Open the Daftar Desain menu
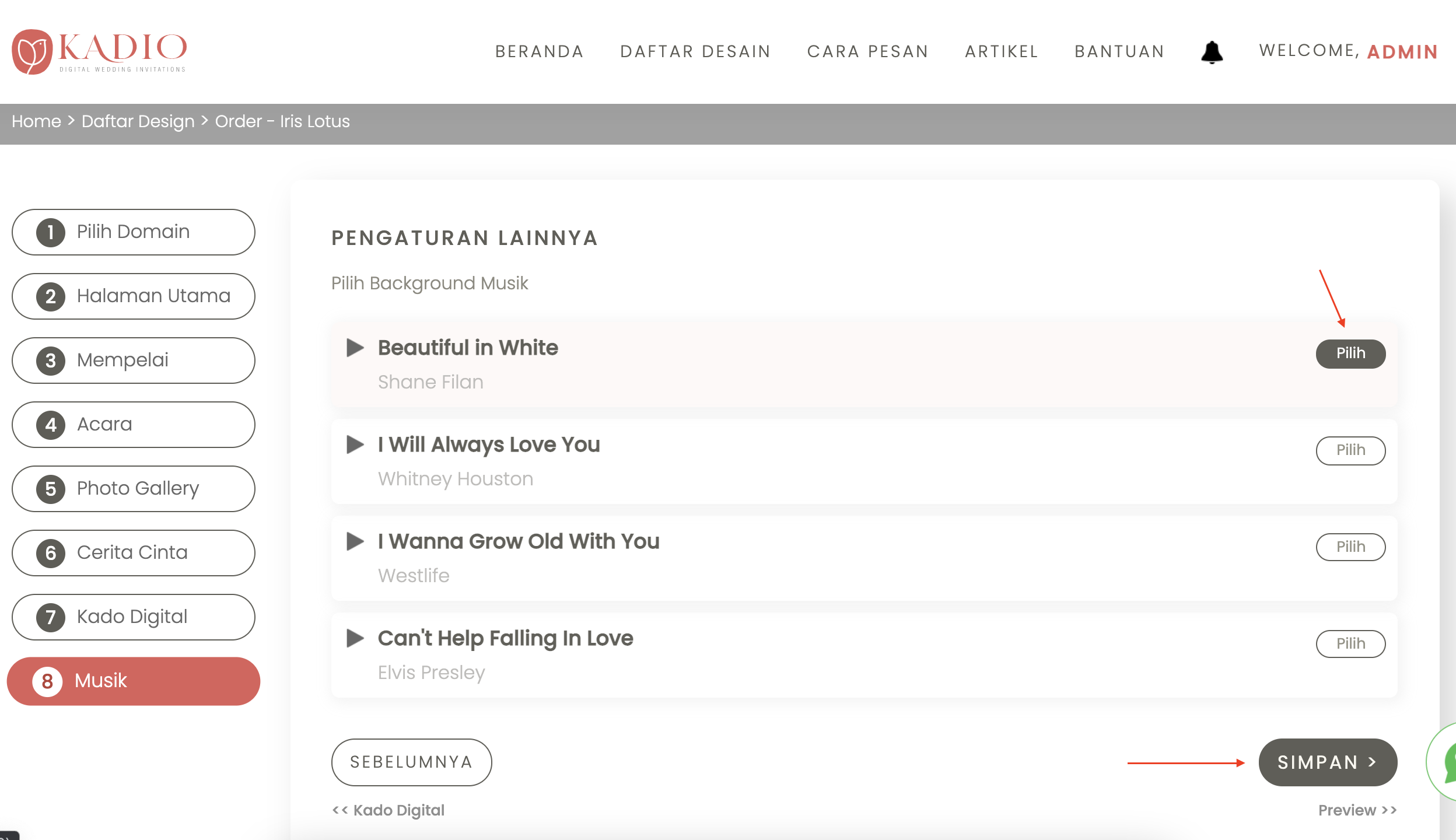1456x840 pixels. pos(695,51)
